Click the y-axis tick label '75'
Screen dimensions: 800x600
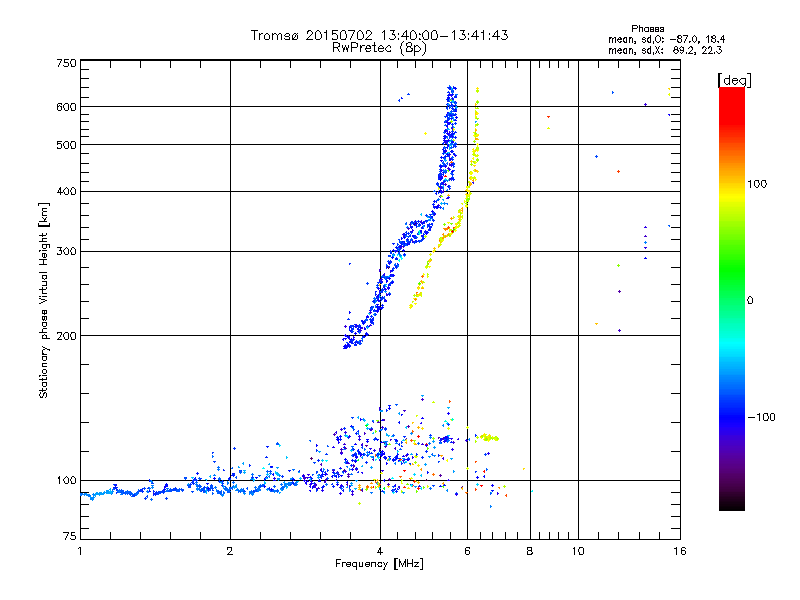(70, 536)
